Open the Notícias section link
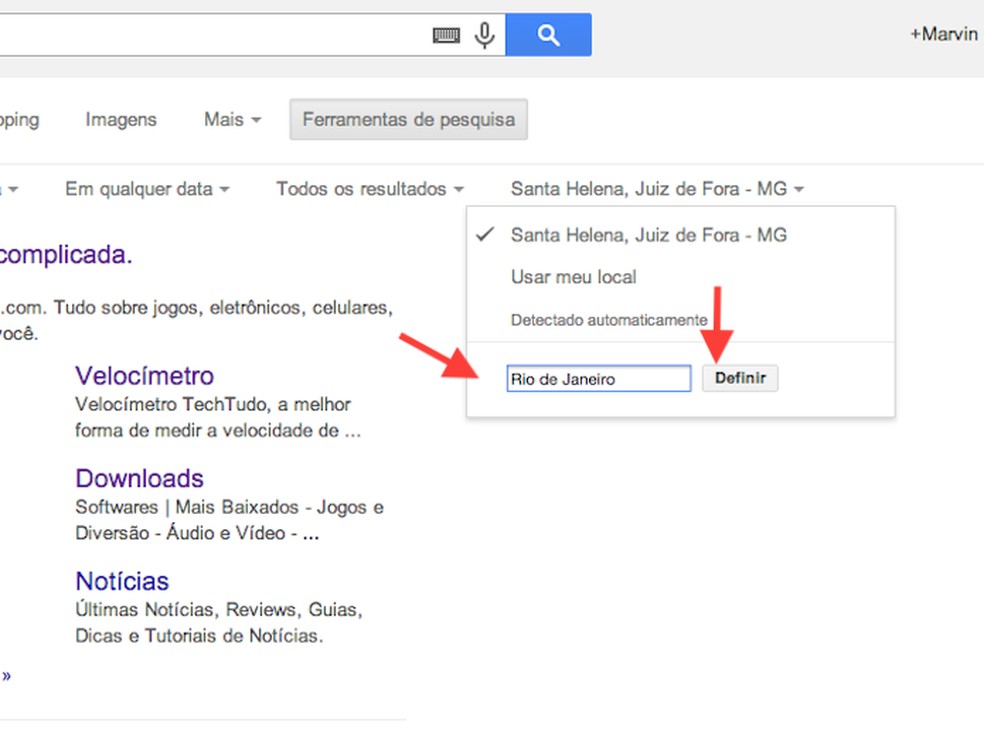The width and height of the screenshot is (984, 729). tap(122, 581)
